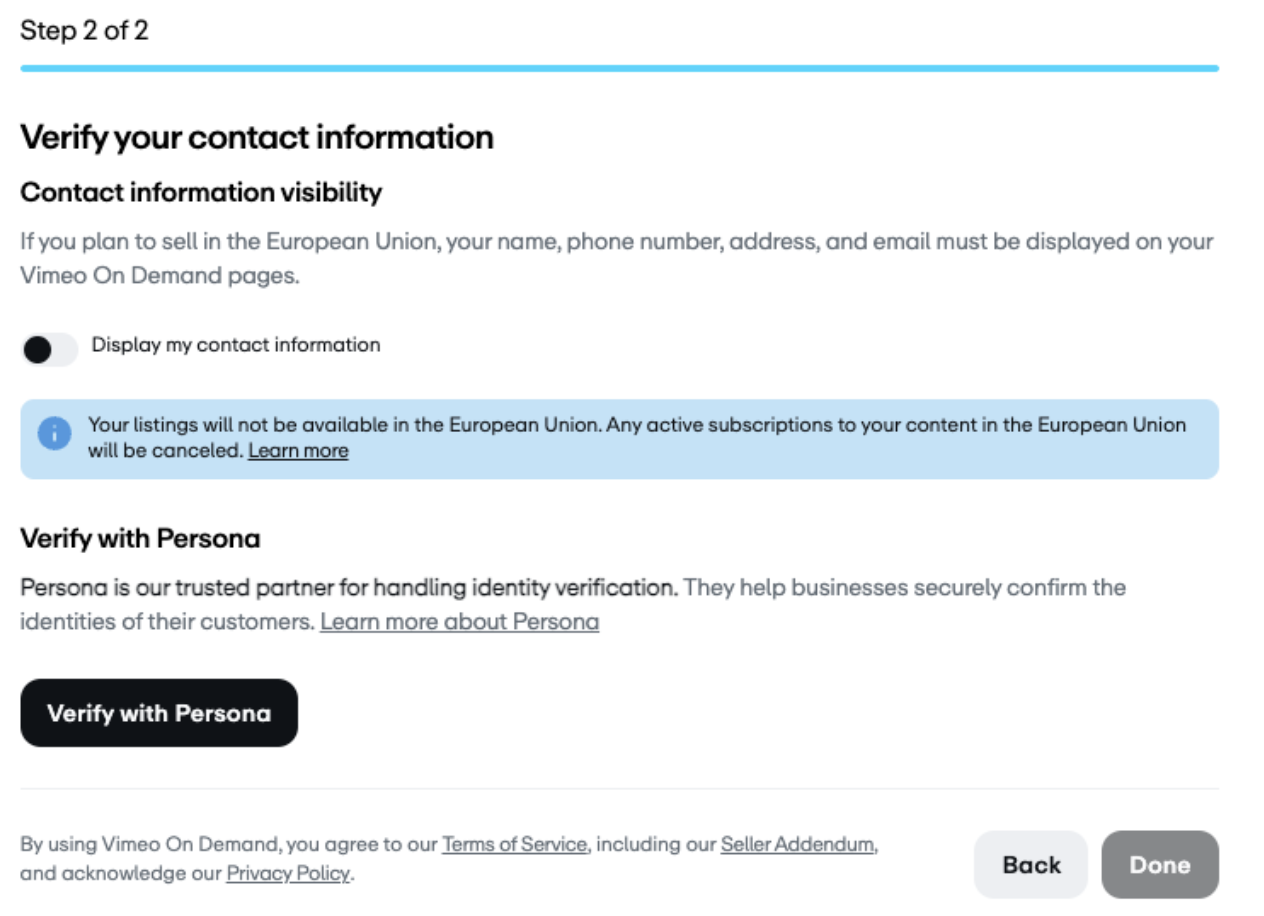Click the blue info icon in the notice
1264x916 pixels.
[x=55, y=435]
